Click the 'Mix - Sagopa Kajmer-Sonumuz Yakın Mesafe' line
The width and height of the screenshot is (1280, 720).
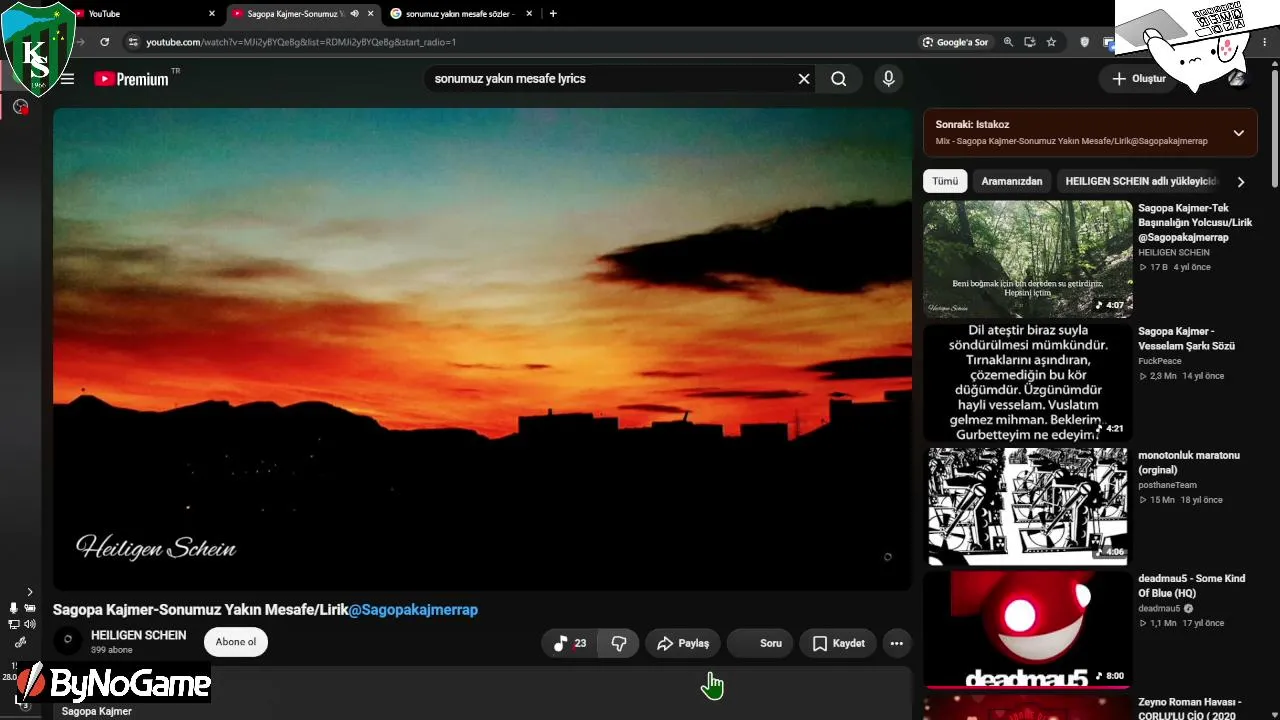point(1072,141)
